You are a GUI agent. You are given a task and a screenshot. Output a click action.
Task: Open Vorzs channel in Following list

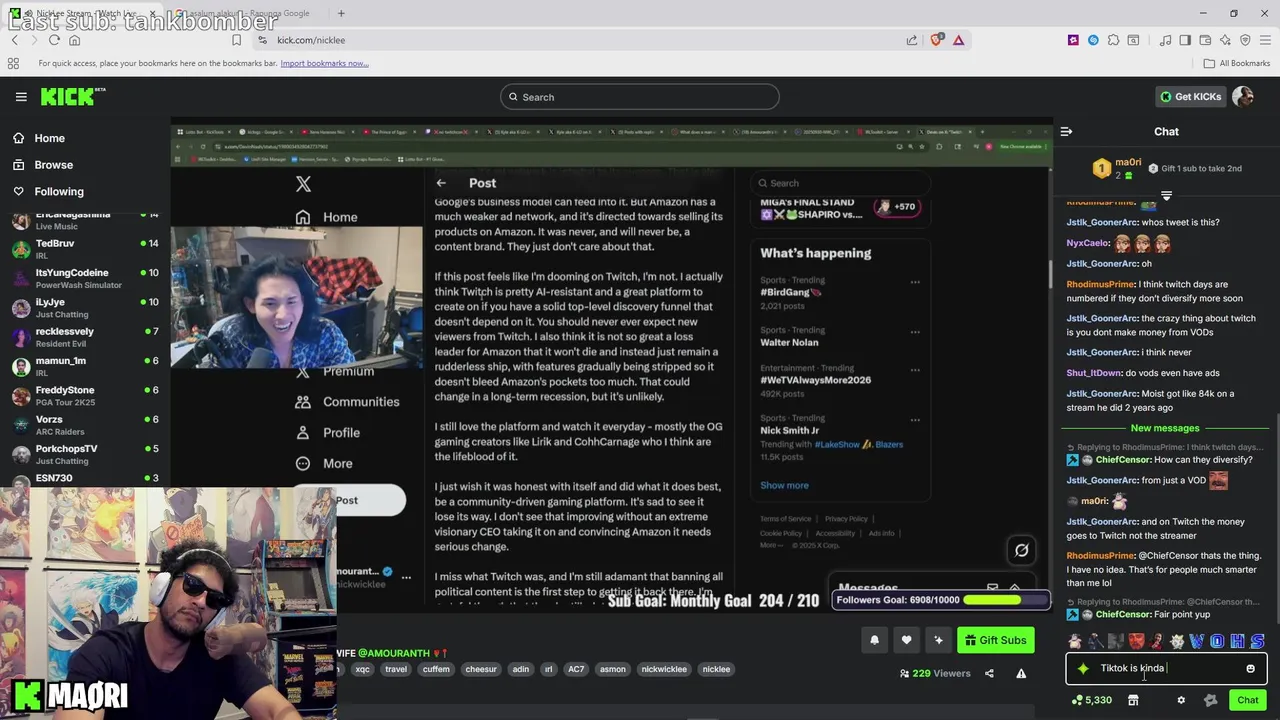click(85, 425)
